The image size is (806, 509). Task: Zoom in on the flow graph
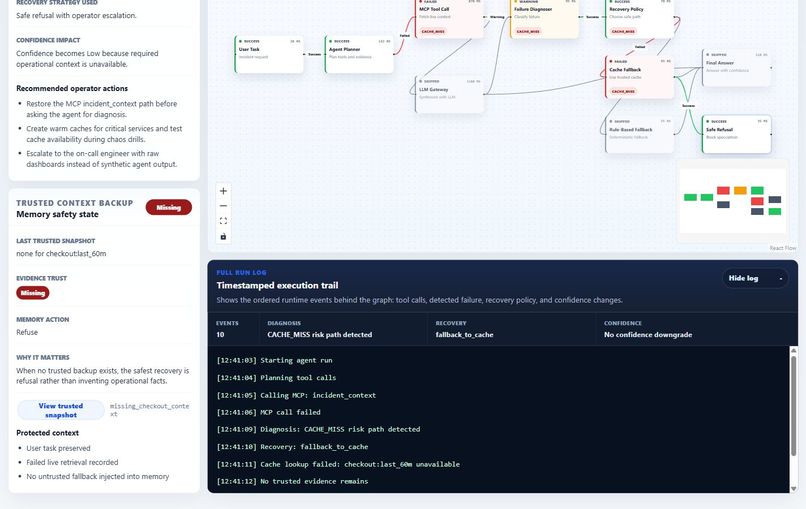(223, 191)
